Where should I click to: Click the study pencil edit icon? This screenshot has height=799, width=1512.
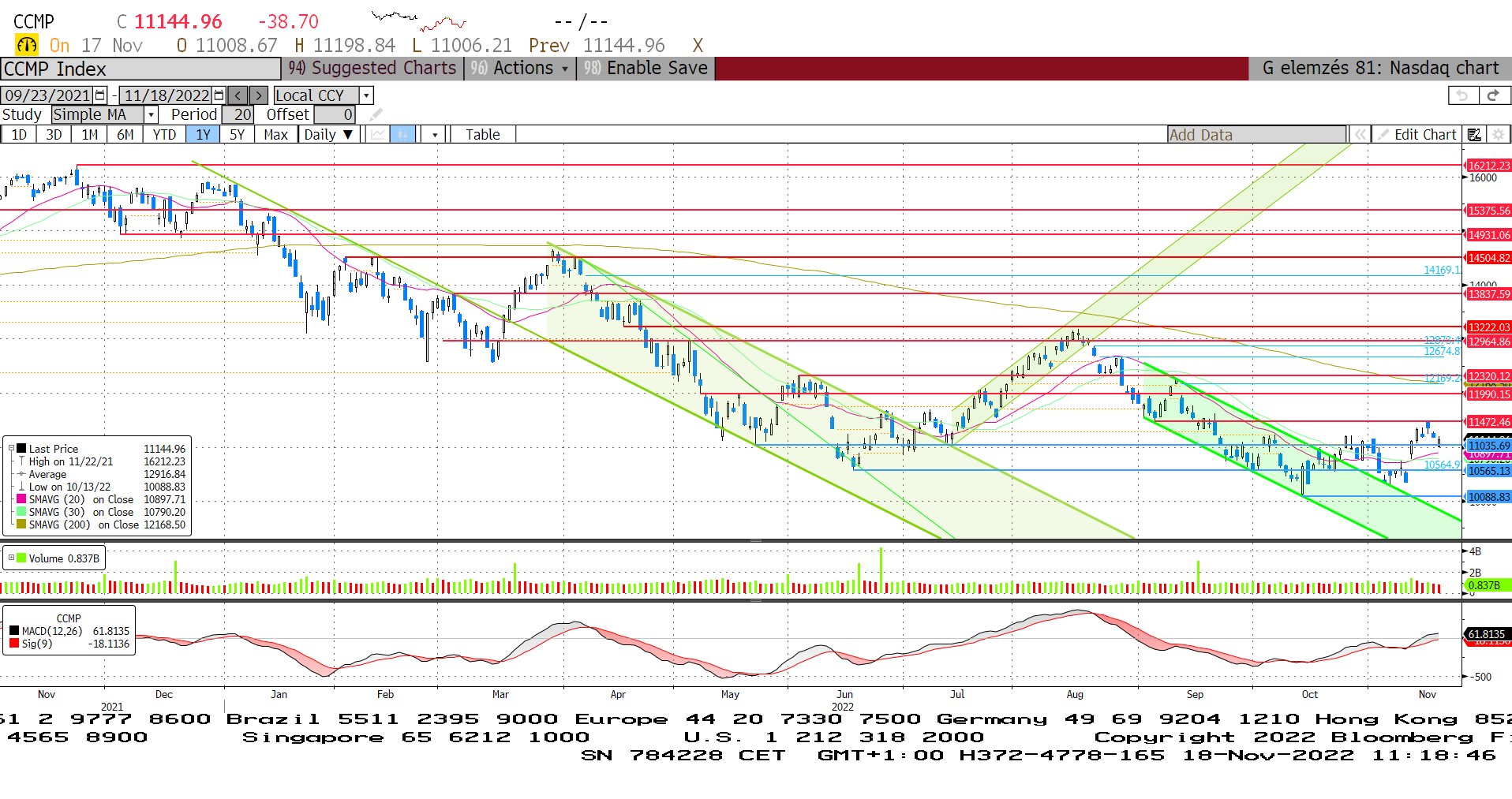tap(376, 115)
